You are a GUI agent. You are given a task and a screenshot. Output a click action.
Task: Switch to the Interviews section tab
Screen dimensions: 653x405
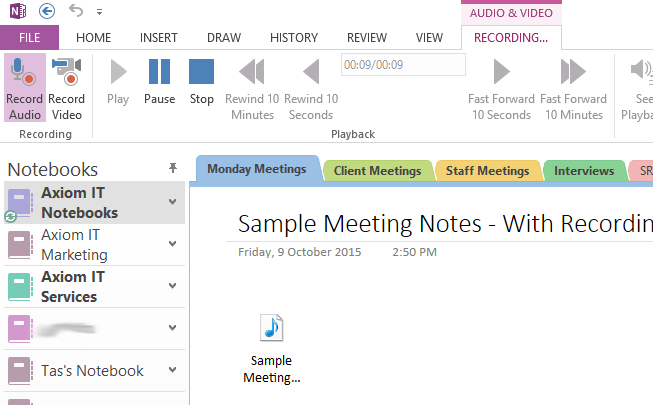point(584,171)
